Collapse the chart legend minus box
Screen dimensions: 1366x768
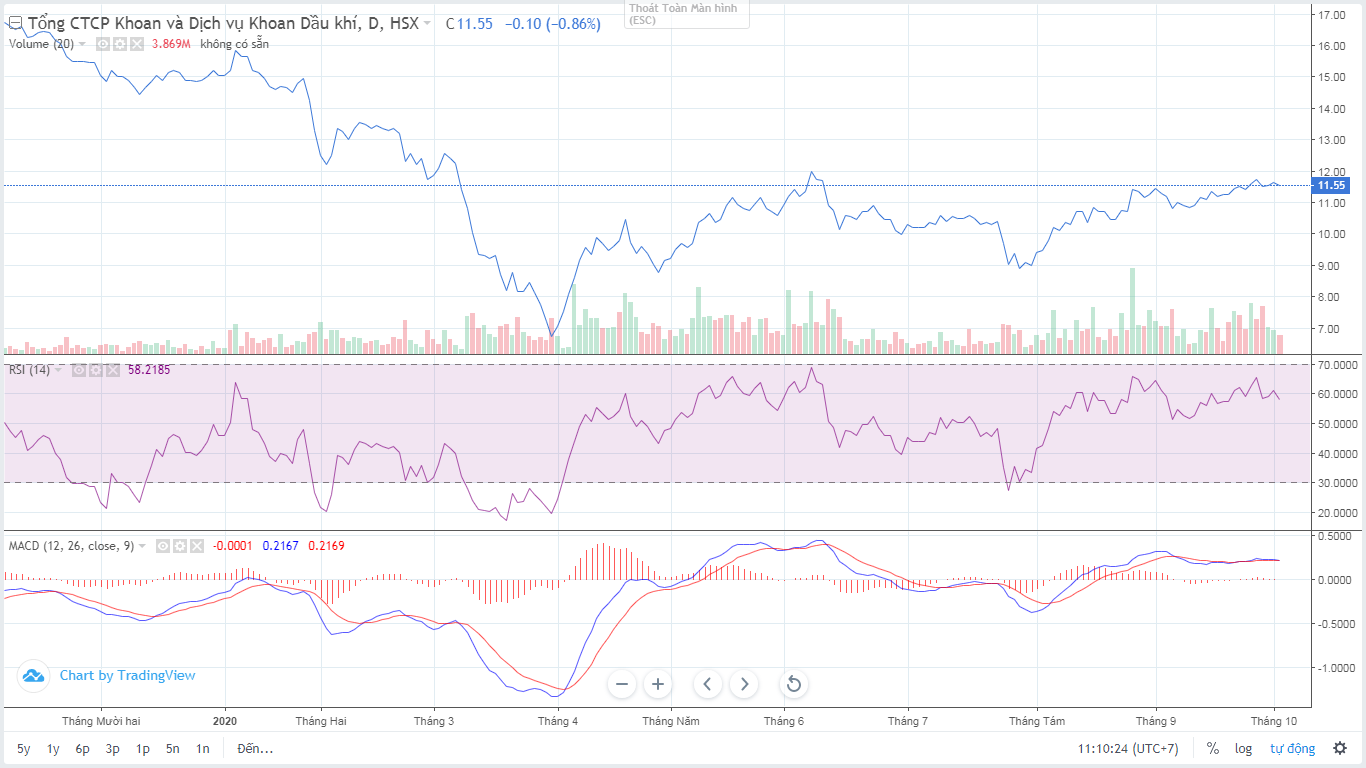[x=15, y=22]
